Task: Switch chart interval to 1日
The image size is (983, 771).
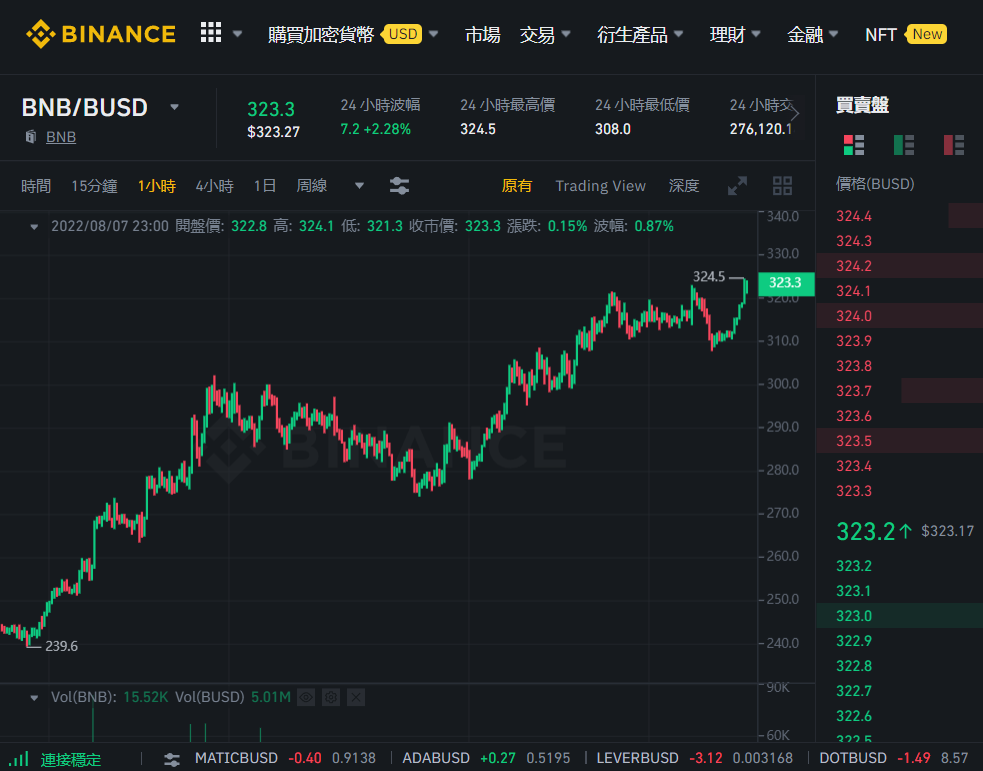Action: (265, 186)
